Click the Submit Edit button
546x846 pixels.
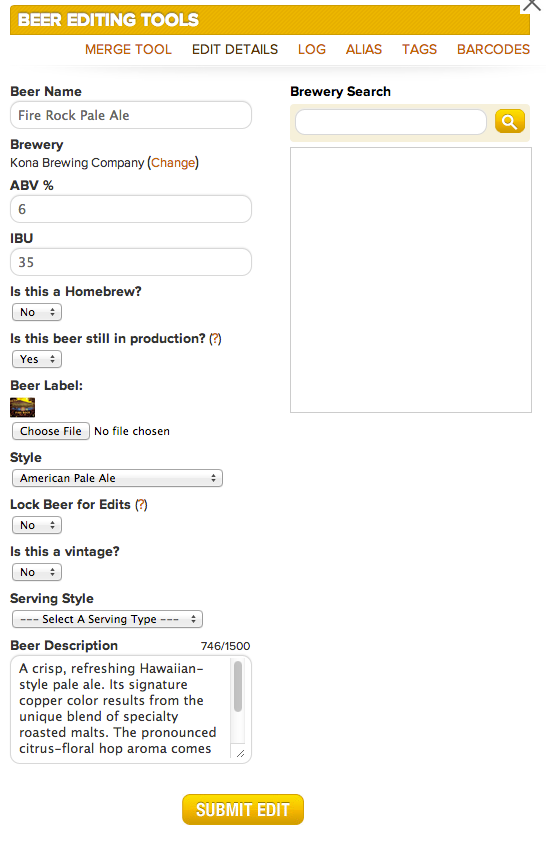[x=243, y=809]
